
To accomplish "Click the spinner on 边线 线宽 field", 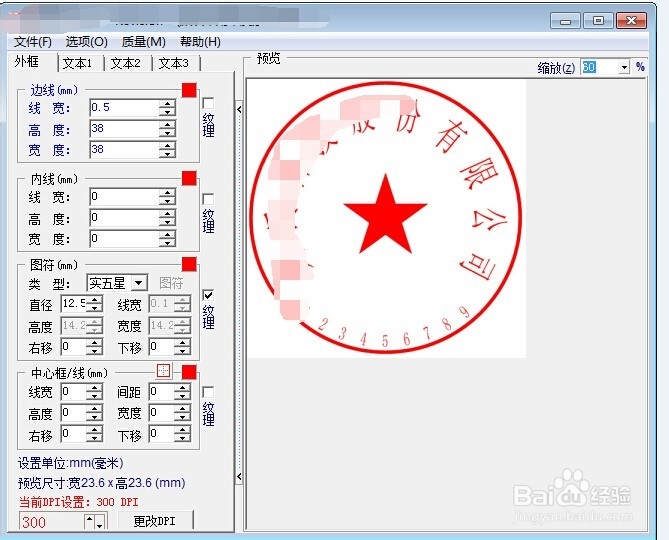I will coord(167,108).
